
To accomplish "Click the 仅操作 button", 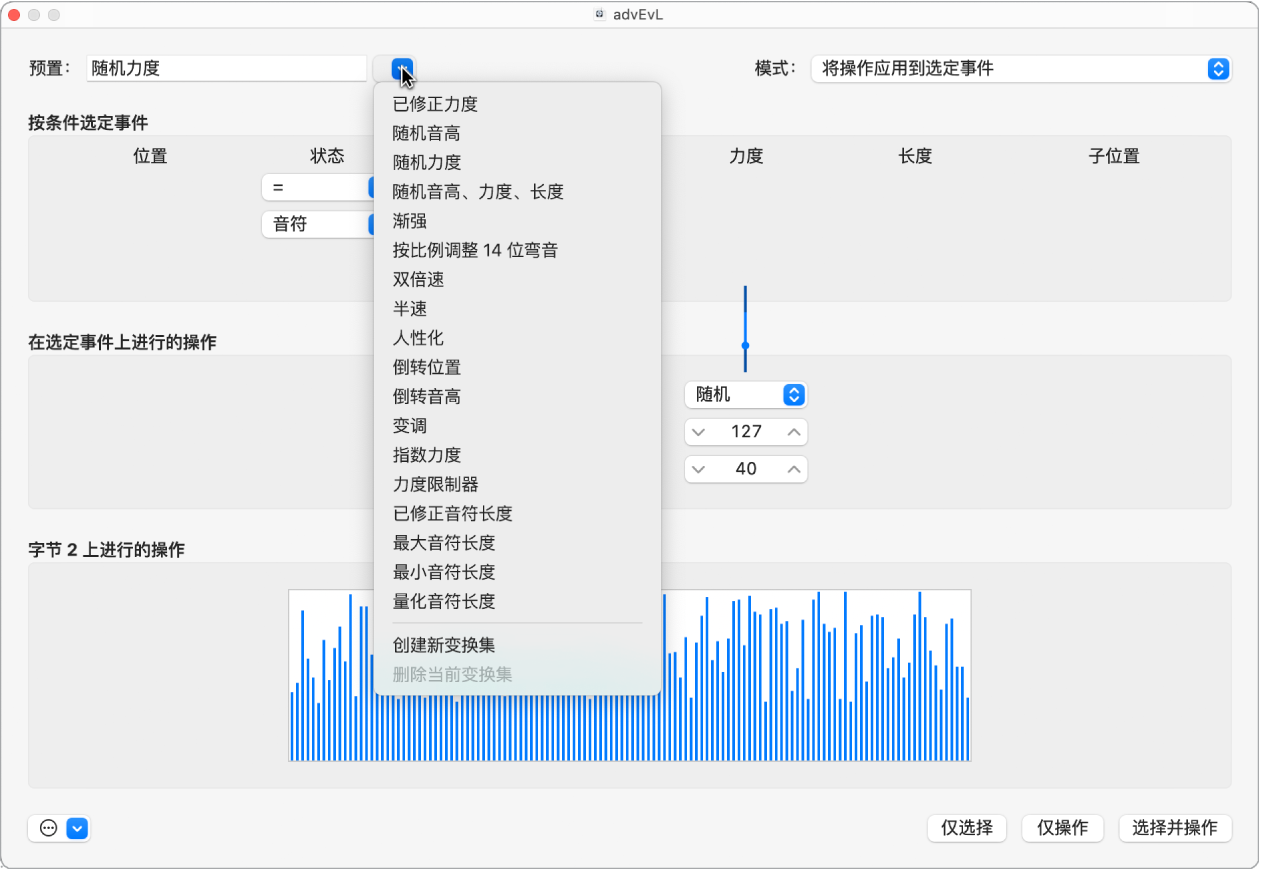I will [x=1062, y=828].
